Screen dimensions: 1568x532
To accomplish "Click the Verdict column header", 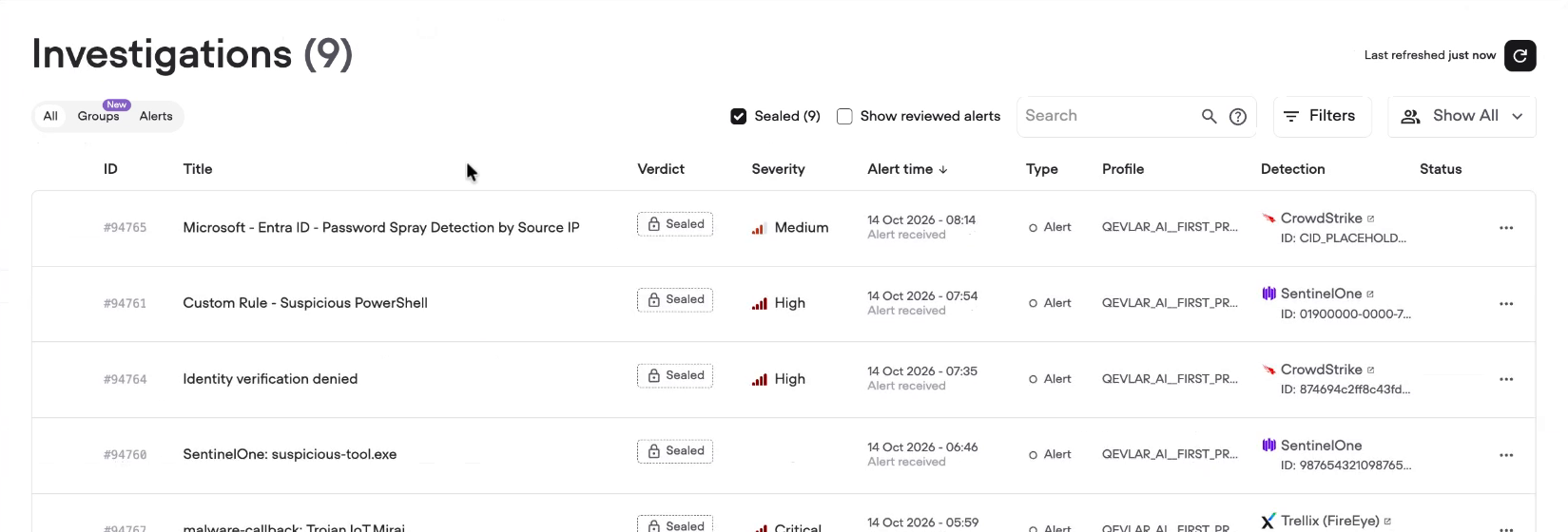I will point(661,169).
